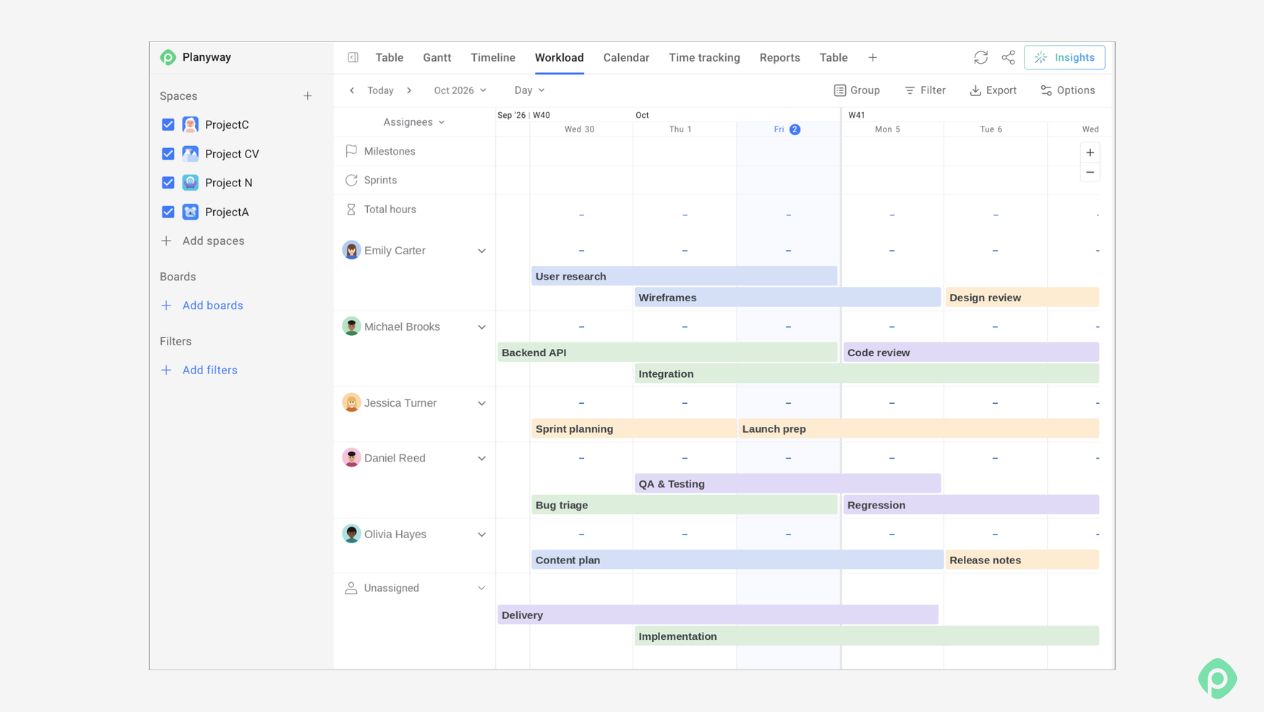This screenshot has width=1264, height=712.
Task: Jump to Today
Action: tap(380, 90)
